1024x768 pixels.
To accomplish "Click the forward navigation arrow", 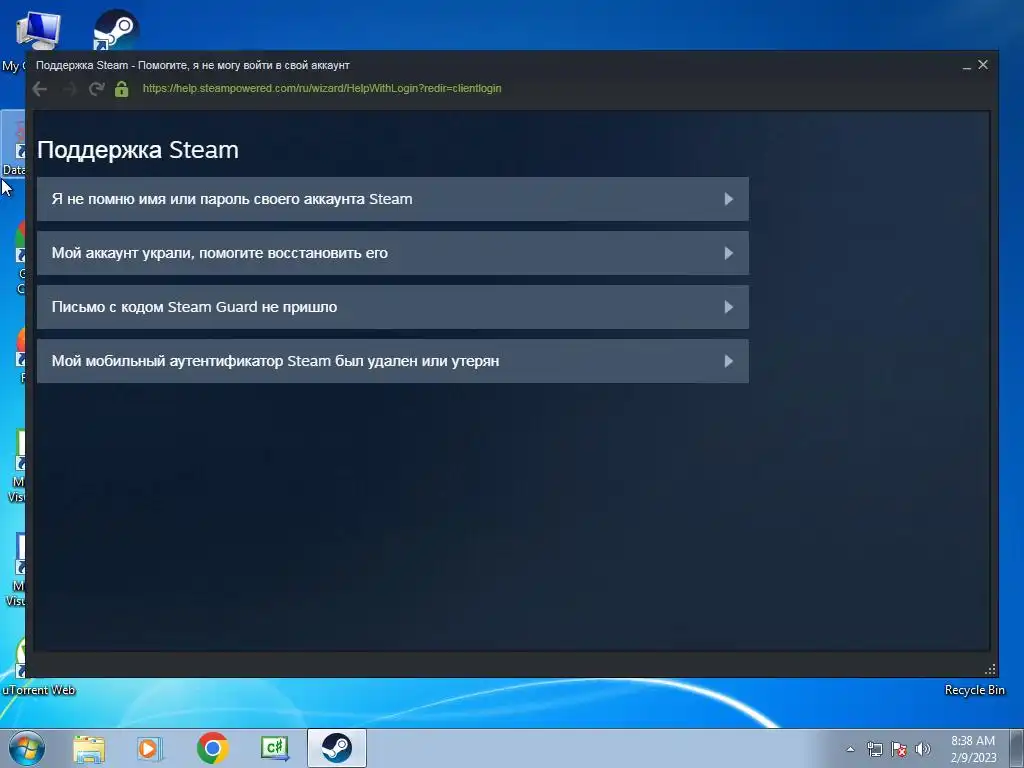I will [x=69, y=89].
